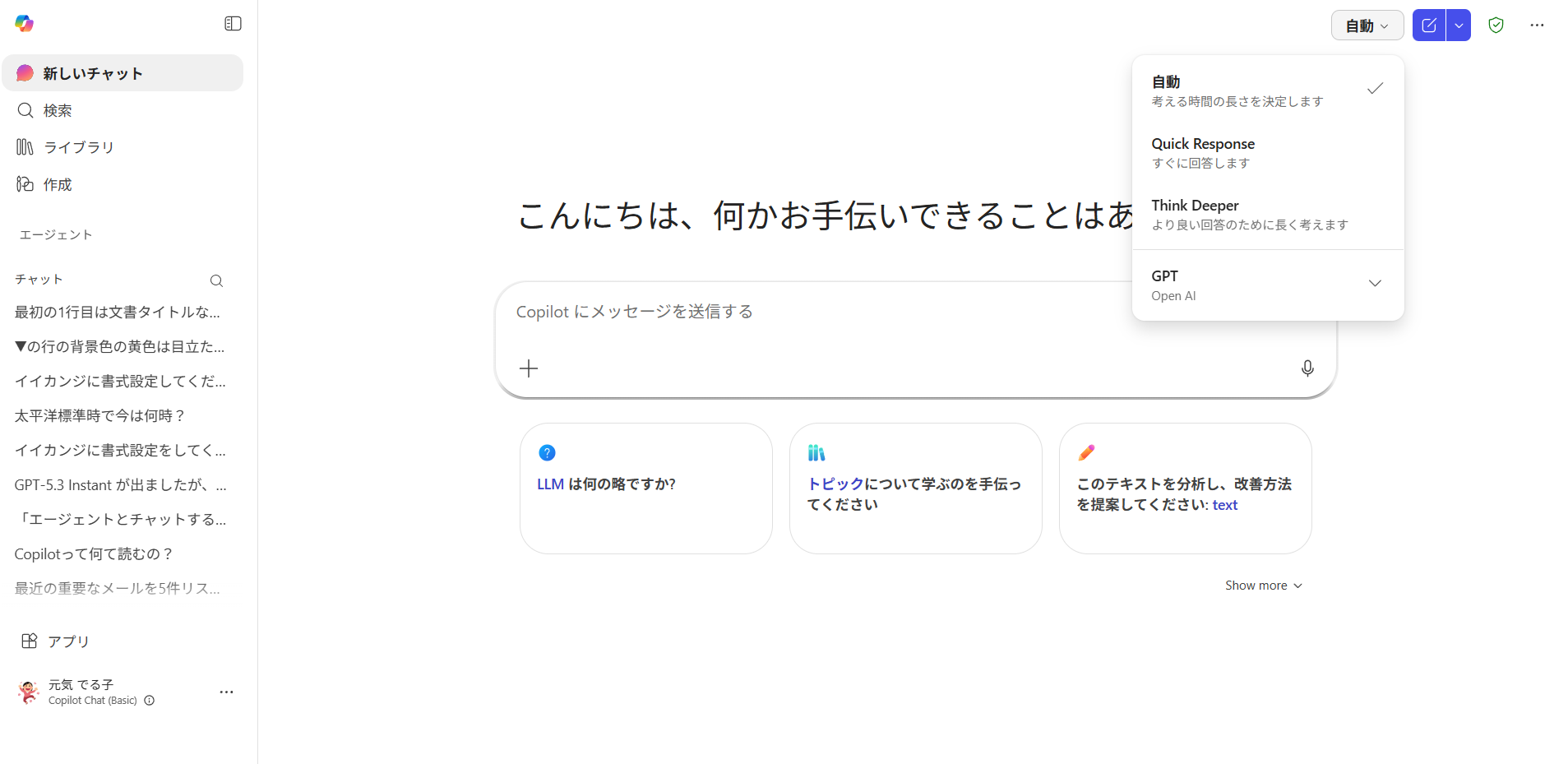Viewport: 1568px width, 764px height.
Task: Click the plus icon to add attachment
Action: 529,368
